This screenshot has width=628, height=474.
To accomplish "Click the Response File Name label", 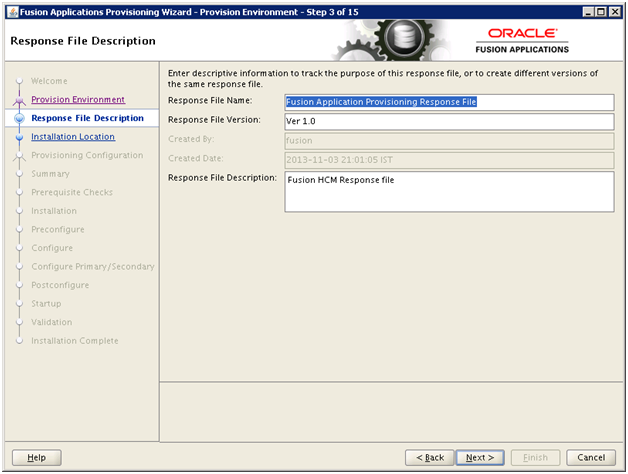I will (x=210, y=101).
